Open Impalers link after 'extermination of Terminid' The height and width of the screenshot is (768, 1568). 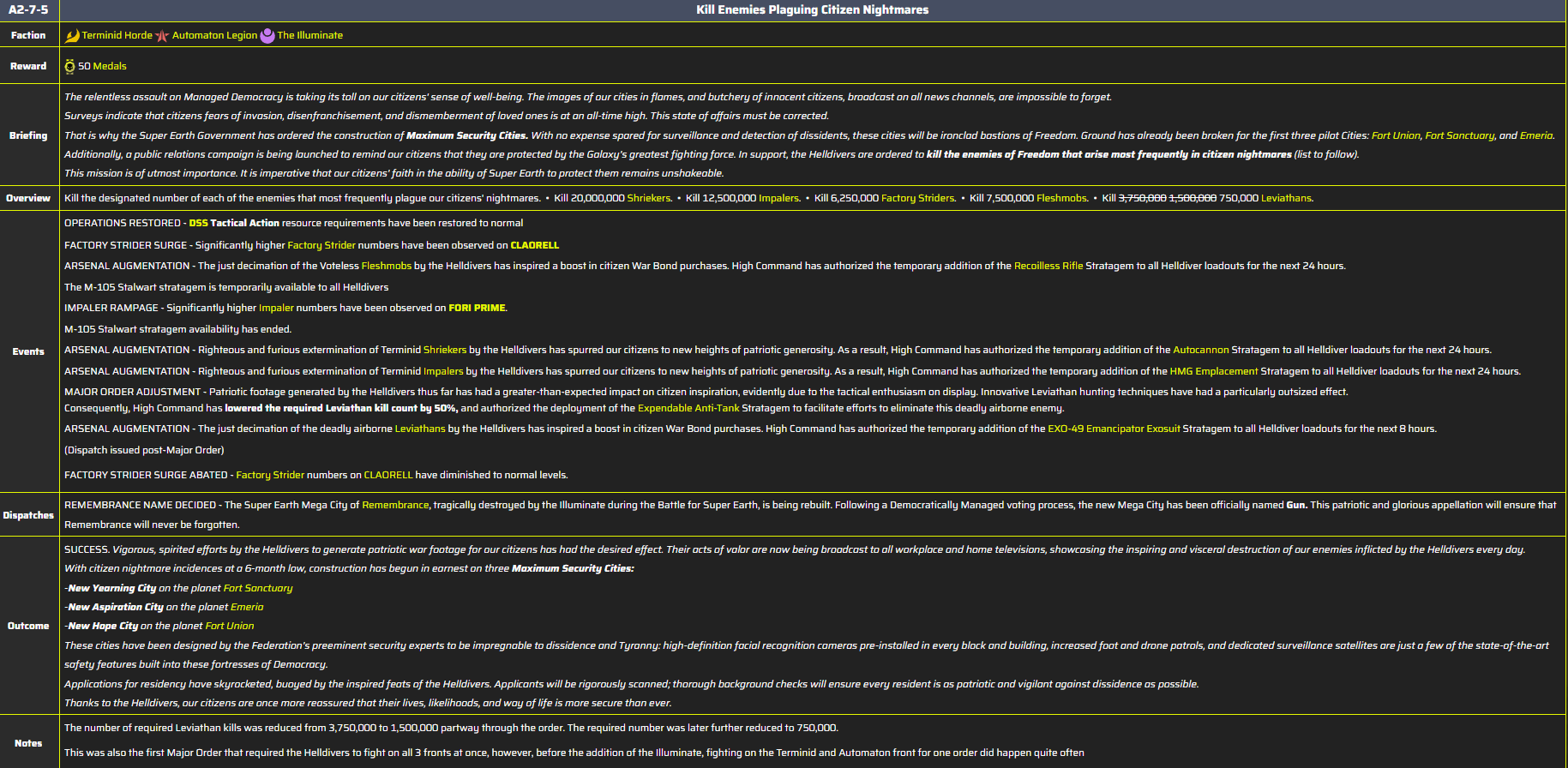tap(443, 371)
